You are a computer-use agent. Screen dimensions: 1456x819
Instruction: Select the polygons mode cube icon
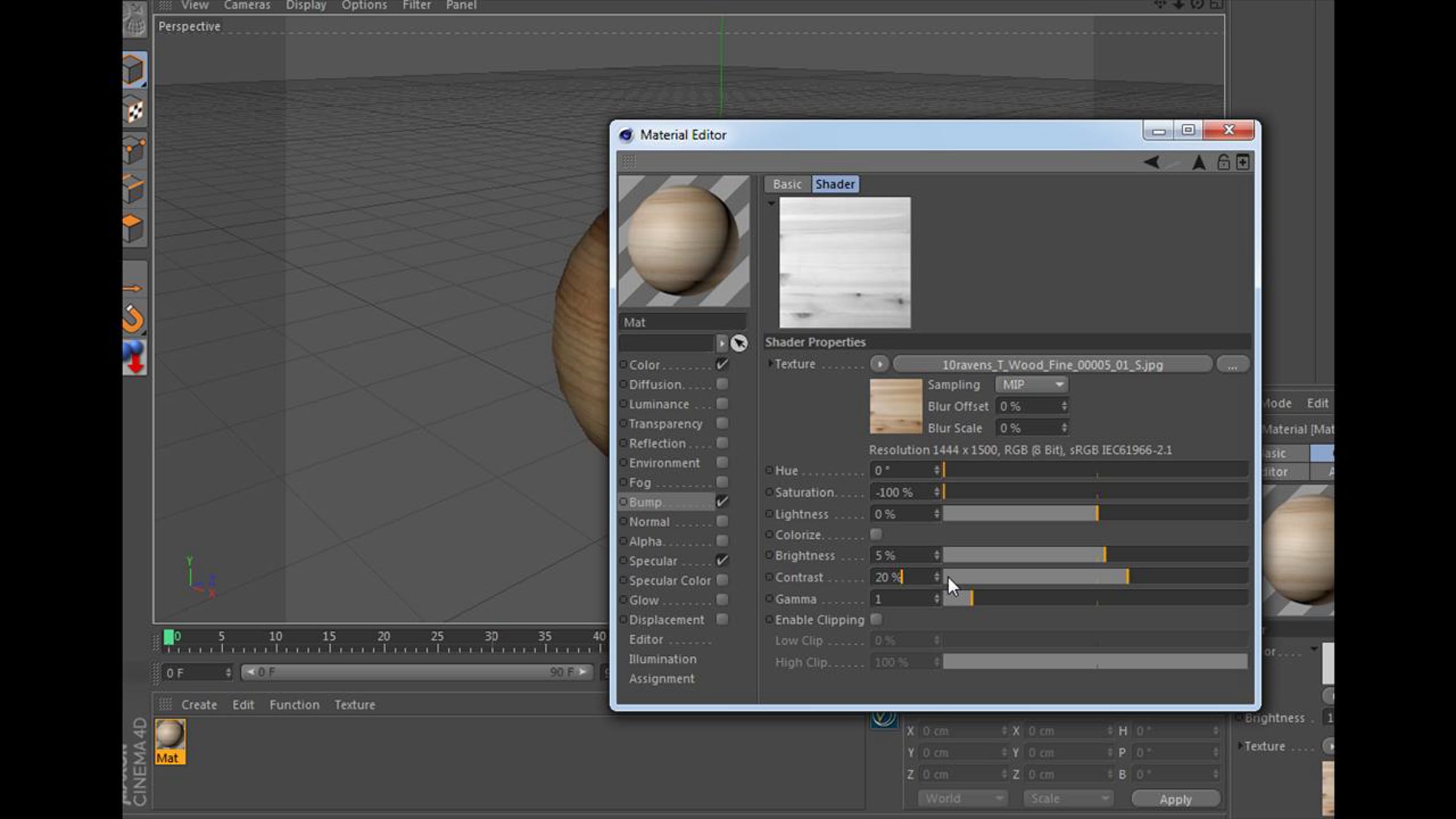(x=134, y=228)
